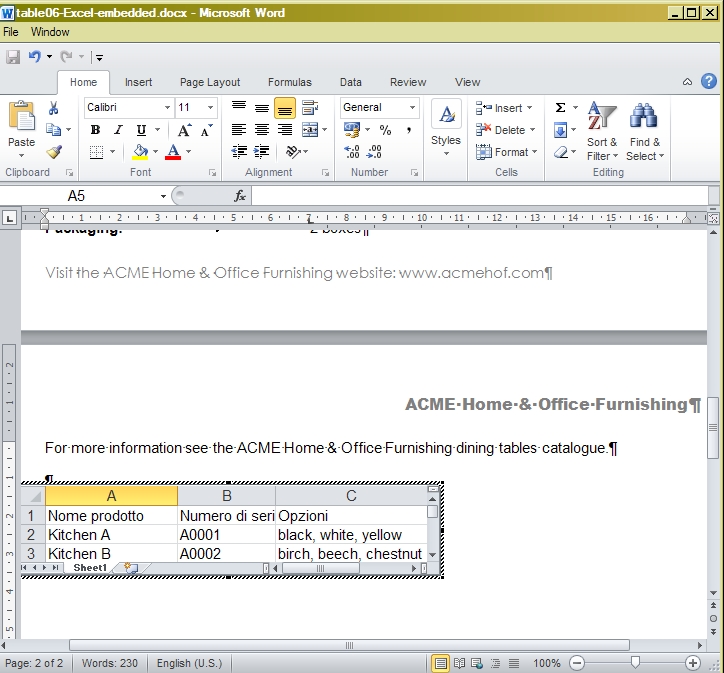Decrease font size with Shrink Font
The width and height of the screenshot is (724, 673).
pos(207,130)
